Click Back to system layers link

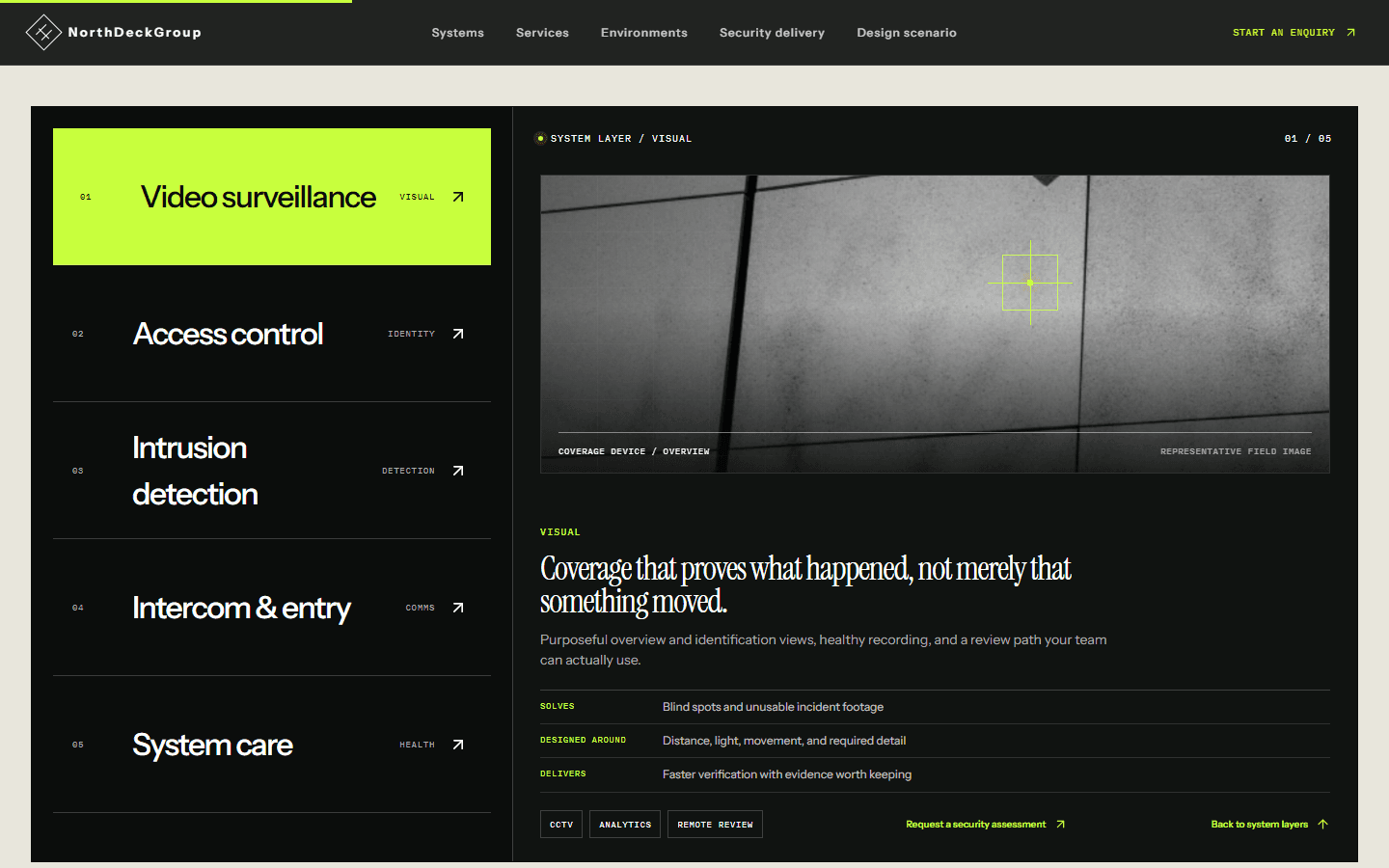[1270, 825]
